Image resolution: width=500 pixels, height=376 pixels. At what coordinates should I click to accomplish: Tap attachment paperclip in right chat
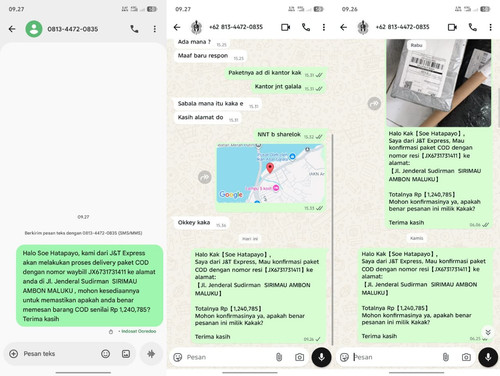446,357
